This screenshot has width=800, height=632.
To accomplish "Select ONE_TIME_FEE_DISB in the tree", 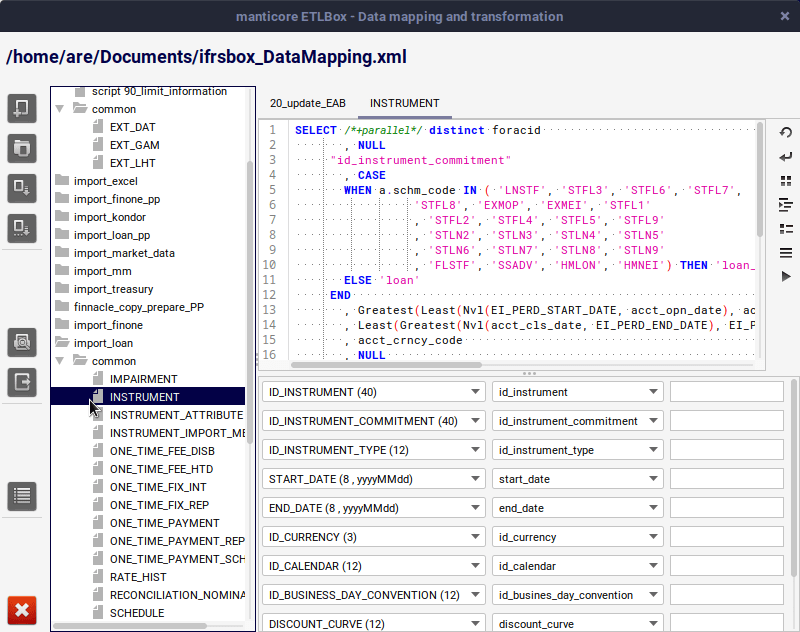I will (x=162, y=451).
